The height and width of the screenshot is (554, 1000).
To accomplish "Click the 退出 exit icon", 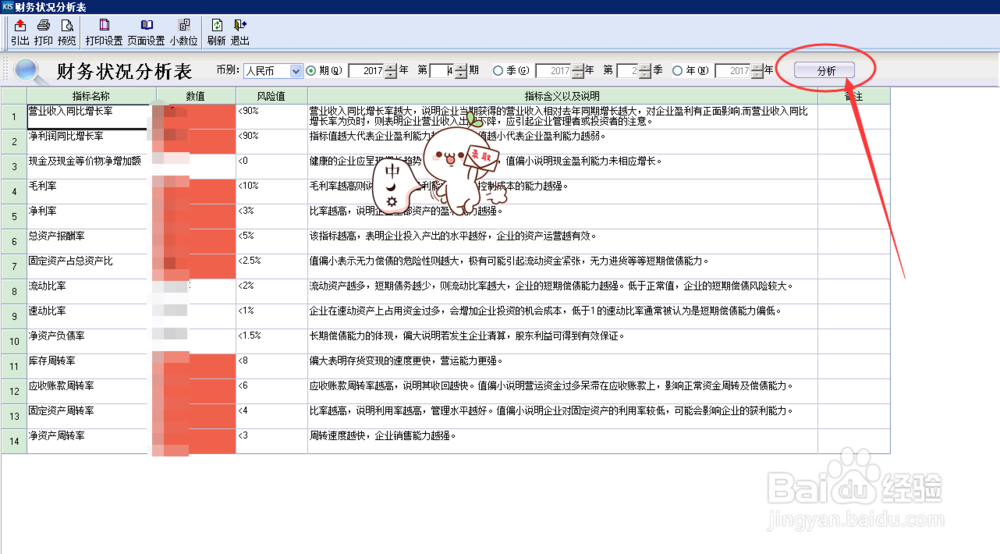I will click(240, 32).
